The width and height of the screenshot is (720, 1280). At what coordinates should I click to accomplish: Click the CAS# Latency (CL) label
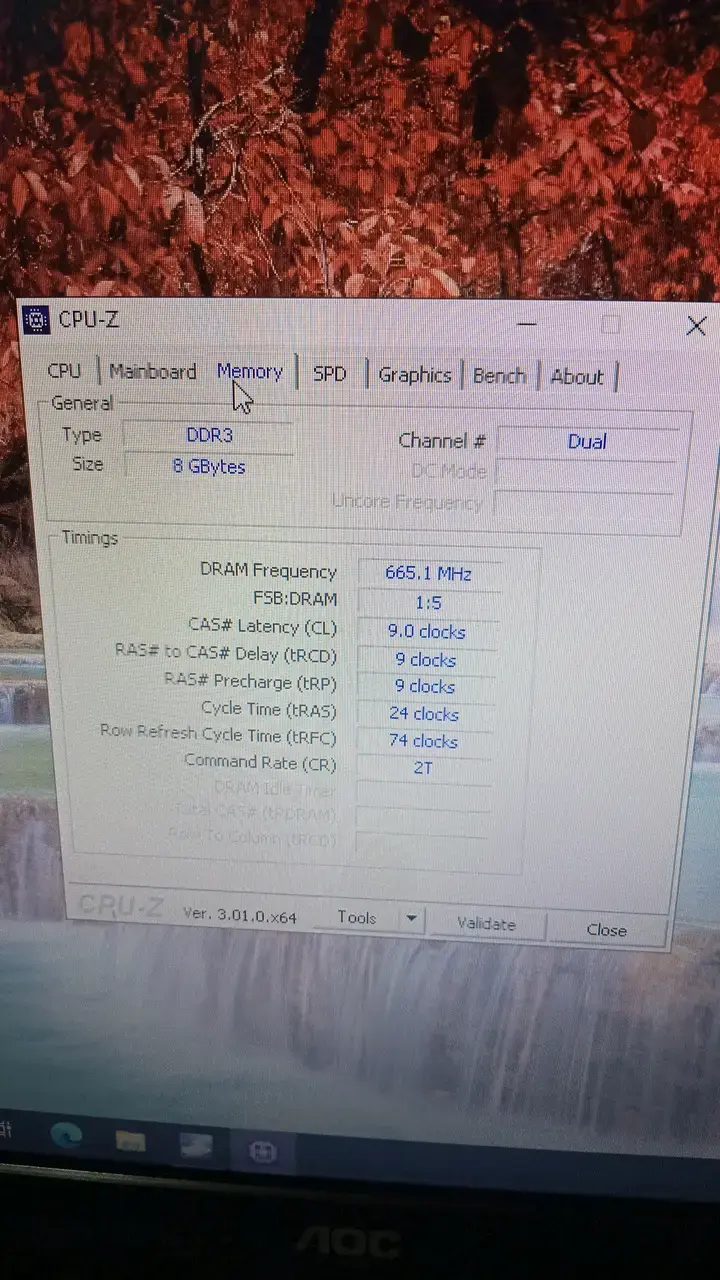[263, 626]
